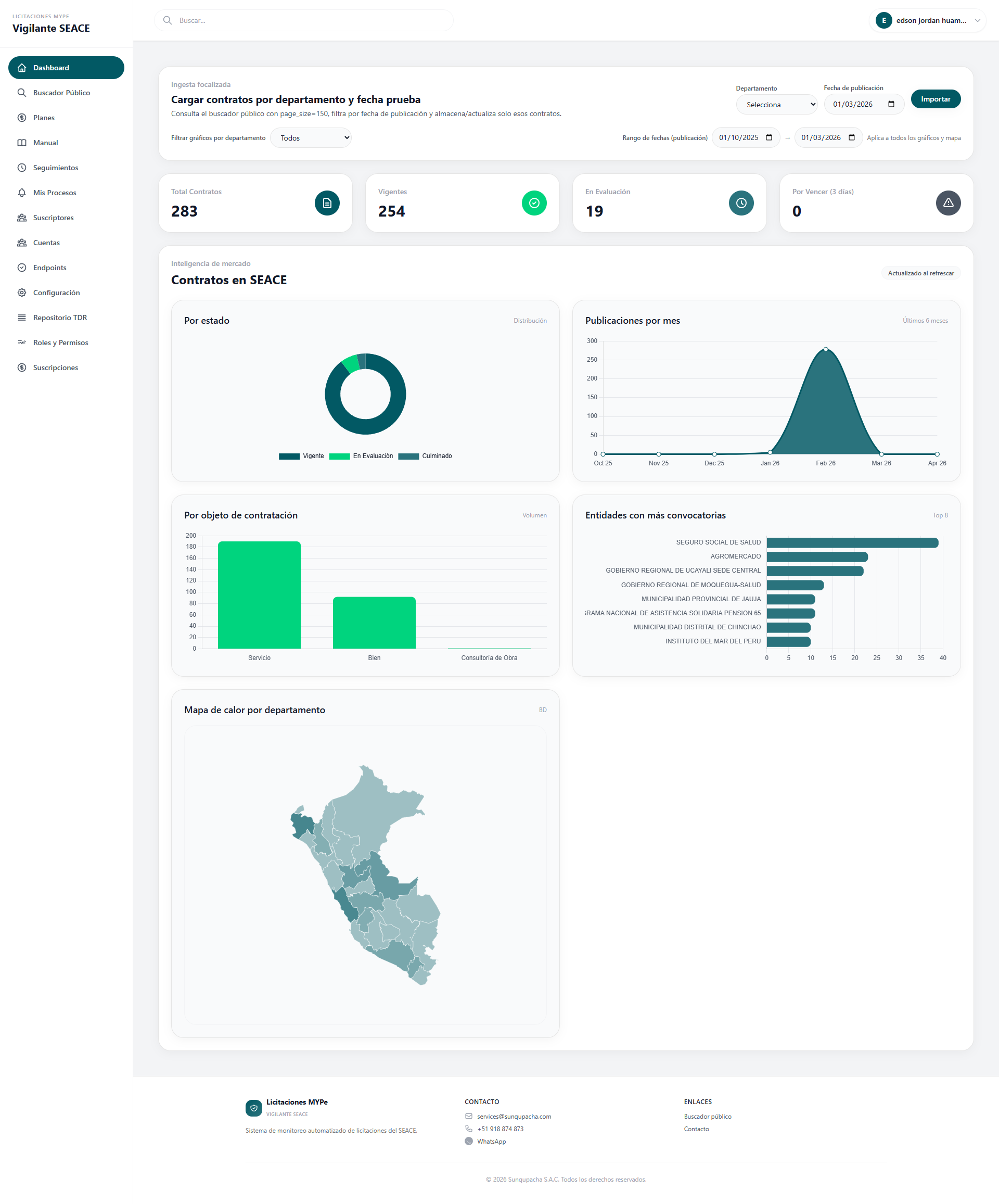Open calendar picker for Fecha de publicación
The image size is (999, 1204).
click(891, 104)
